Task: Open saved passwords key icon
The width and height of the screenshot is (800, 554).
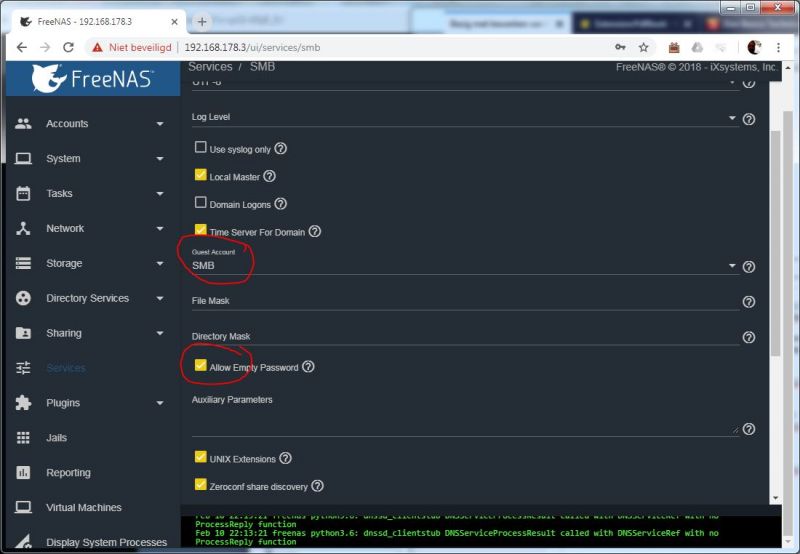Action: pos(620,47)
